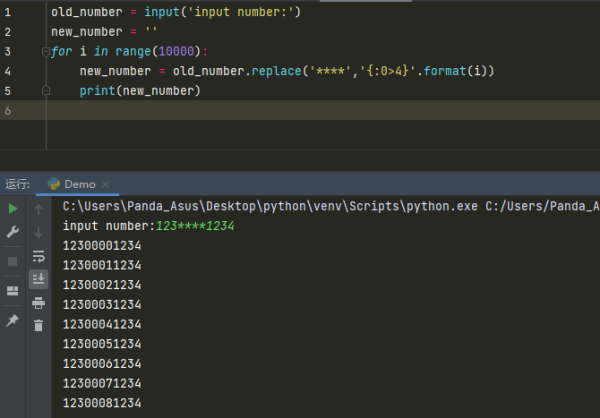Click the 运行 panel label

coord(17,184)
